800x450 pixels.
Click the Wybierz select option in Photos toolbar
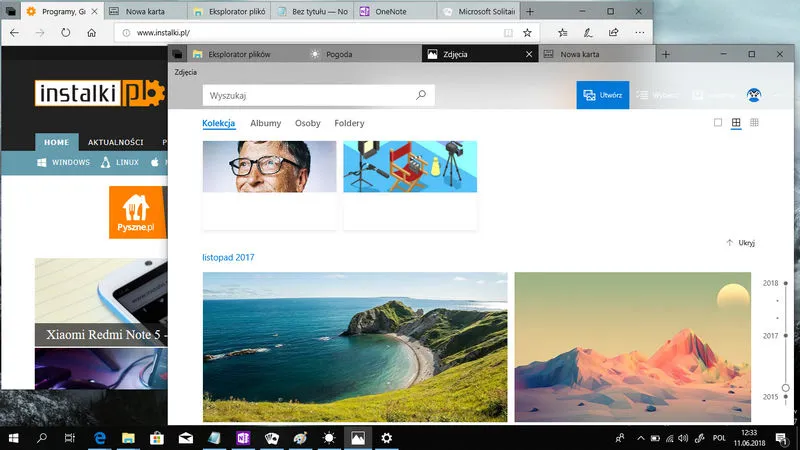point(657,95)
